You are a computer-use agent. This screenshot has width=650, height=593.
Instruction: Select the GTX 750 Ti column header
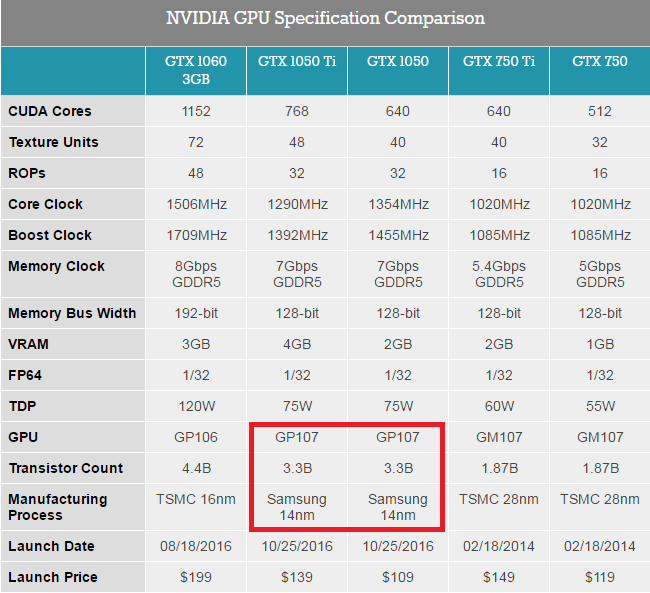point(498,62)
